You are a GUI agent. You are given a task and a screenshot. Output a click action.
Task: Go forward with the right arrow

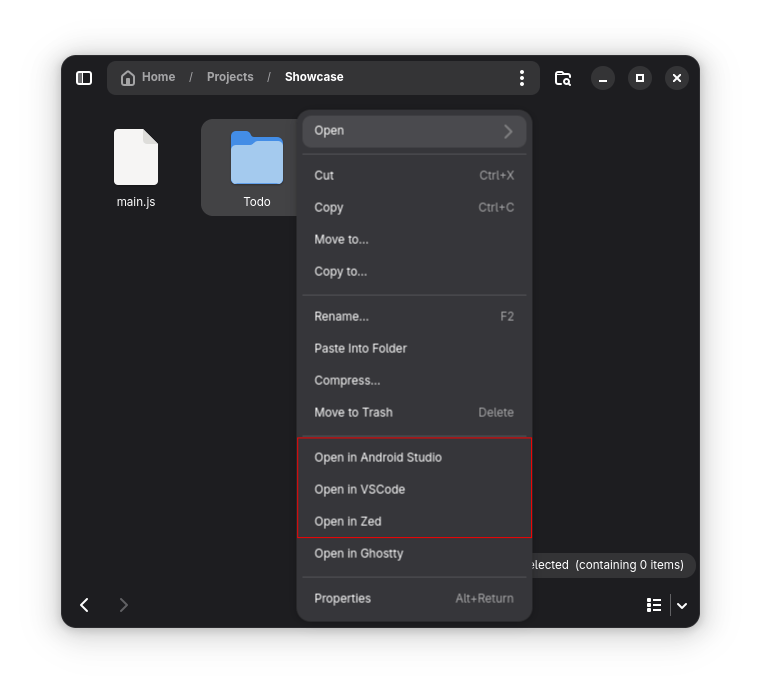124,605
